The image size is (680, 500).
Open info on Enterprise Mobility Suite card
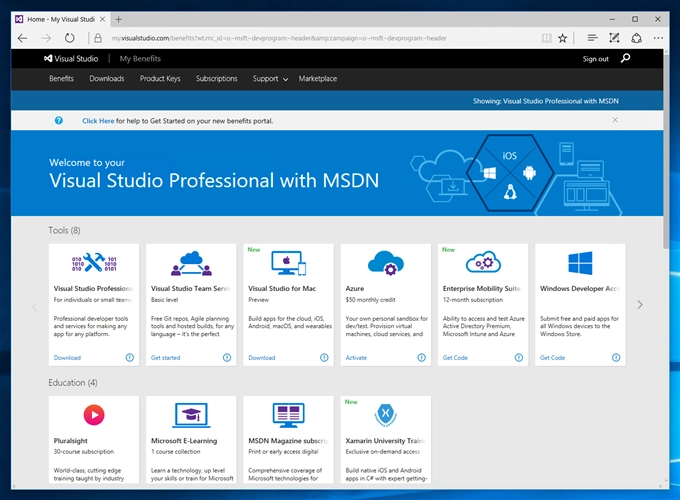[519, 357]
